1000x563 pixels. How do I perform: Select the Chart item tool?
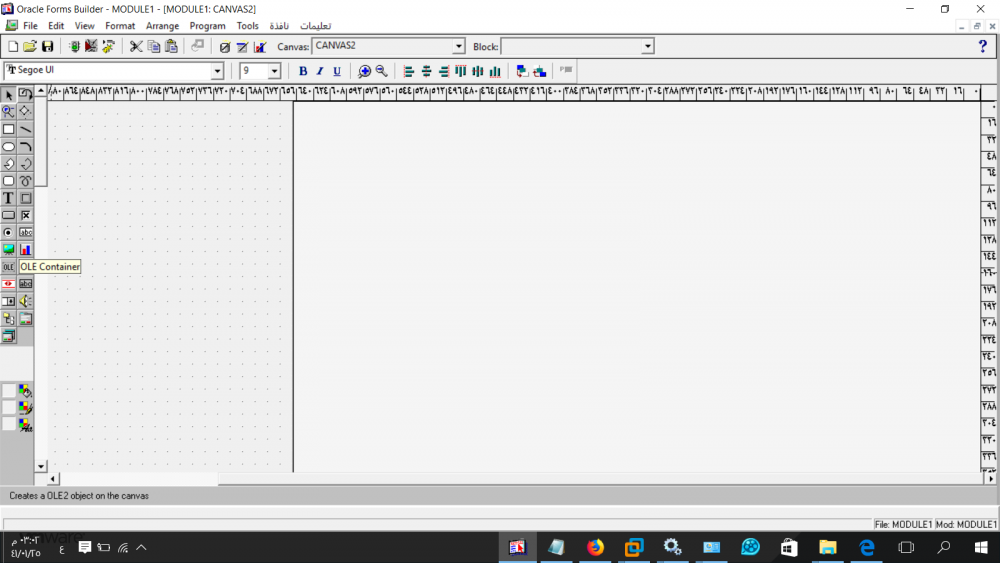pos(26,249)
